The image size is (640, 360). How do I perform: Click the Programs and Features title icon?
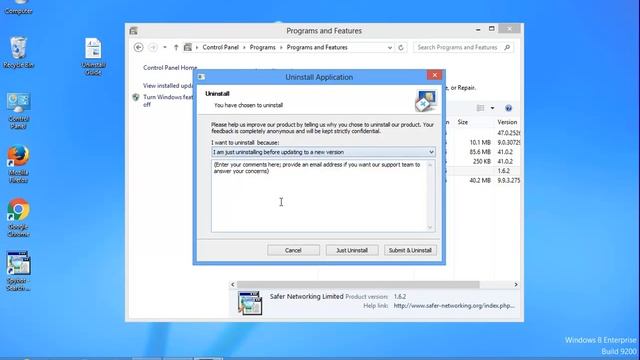coord(133,31)
